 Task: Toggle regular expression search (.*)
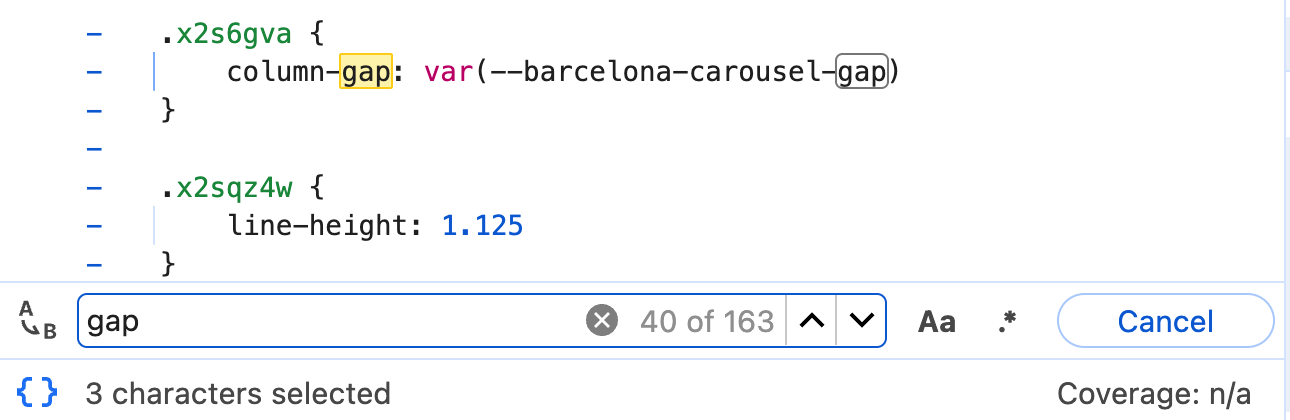coord(1007,321)
